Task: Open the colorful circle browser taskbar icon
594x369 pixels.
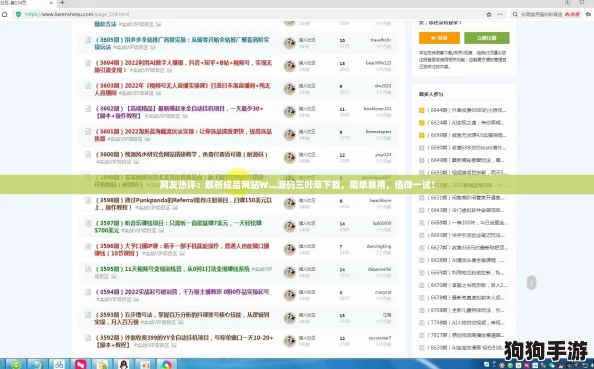Action: coord(167,364)
